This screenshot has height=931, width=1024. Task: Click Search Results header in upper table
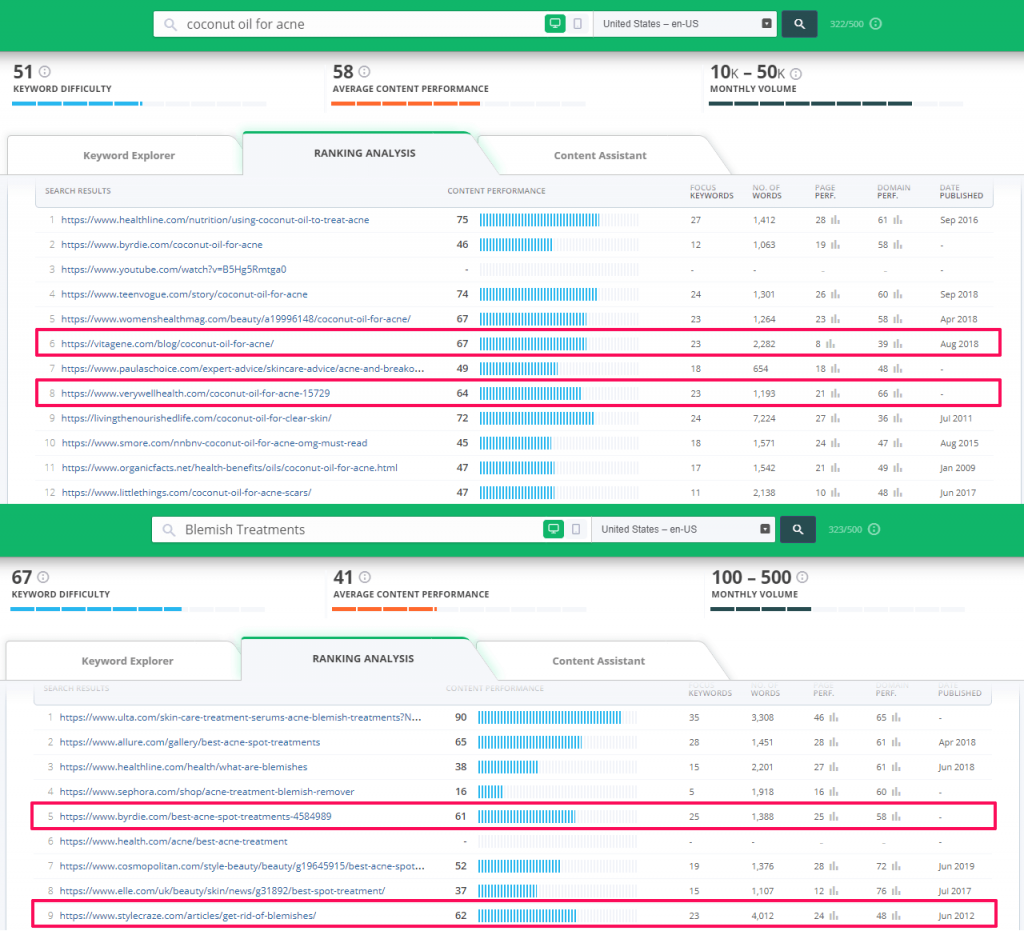coord(78,191)
